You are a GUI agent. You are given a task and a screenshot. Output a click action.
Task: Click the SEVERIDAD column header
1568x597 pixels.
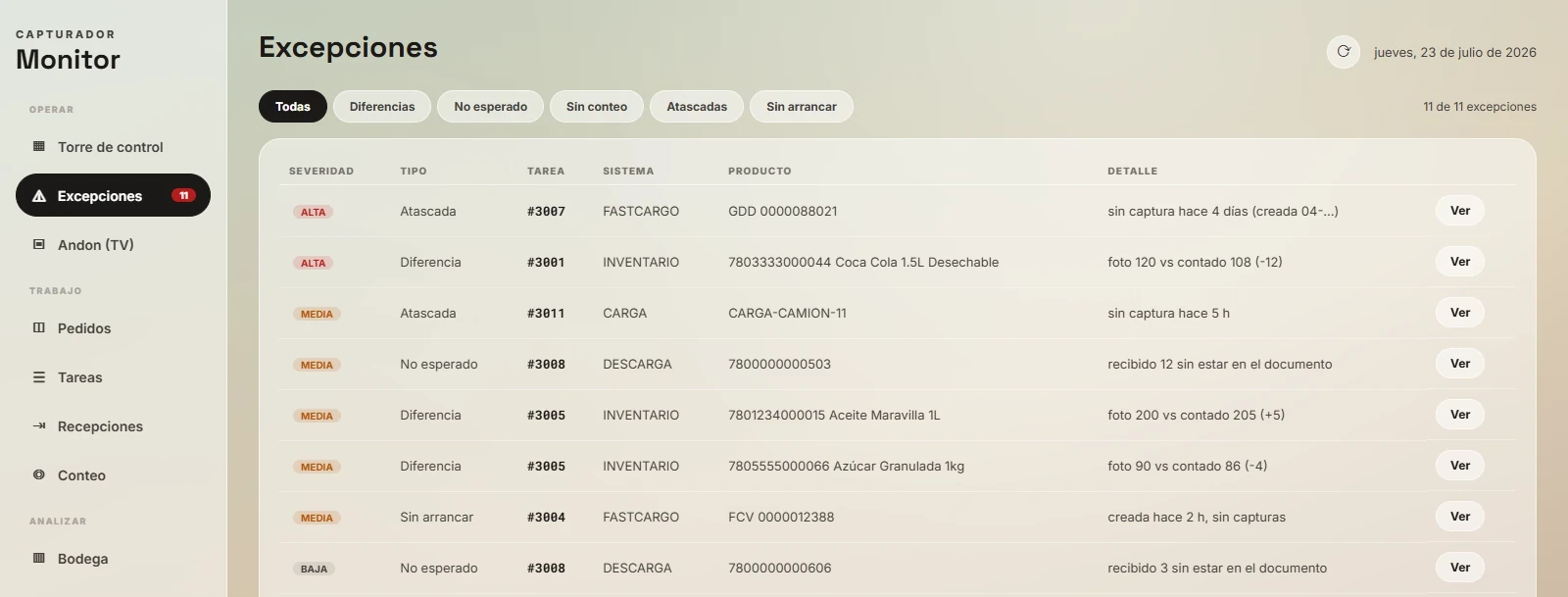point(321,171)
